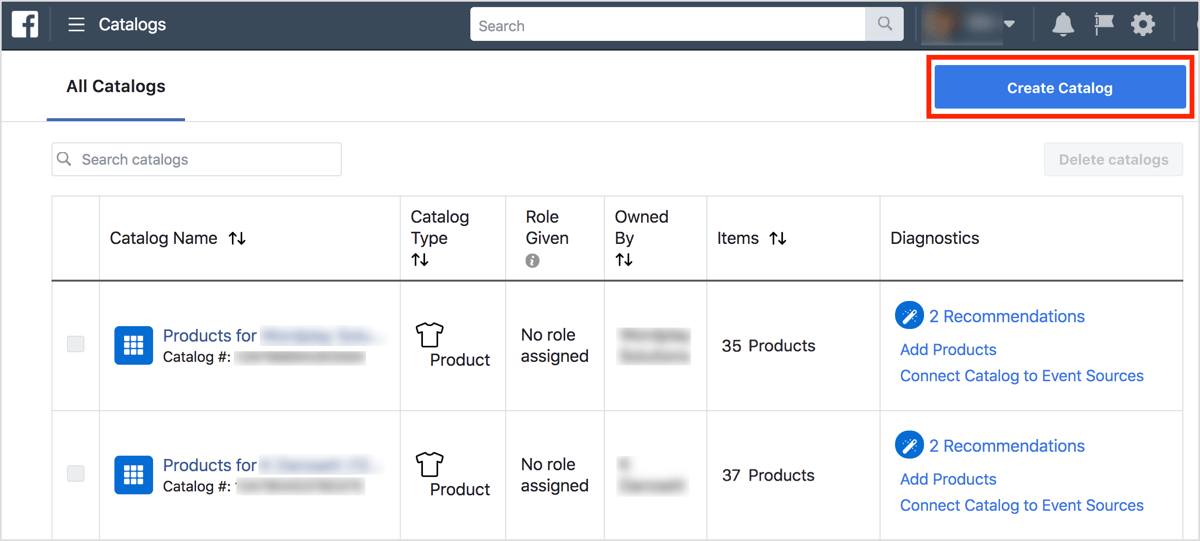Open 2 Recommendations in 35 Products row

pyautogui.click(x=1007, y=316)
